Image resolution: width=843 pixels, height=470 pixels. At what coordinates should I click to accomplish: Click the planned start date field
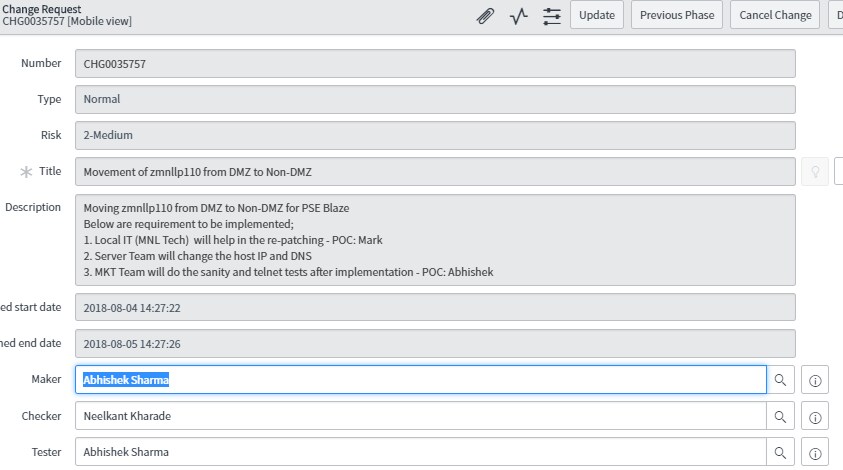point(435,308)
